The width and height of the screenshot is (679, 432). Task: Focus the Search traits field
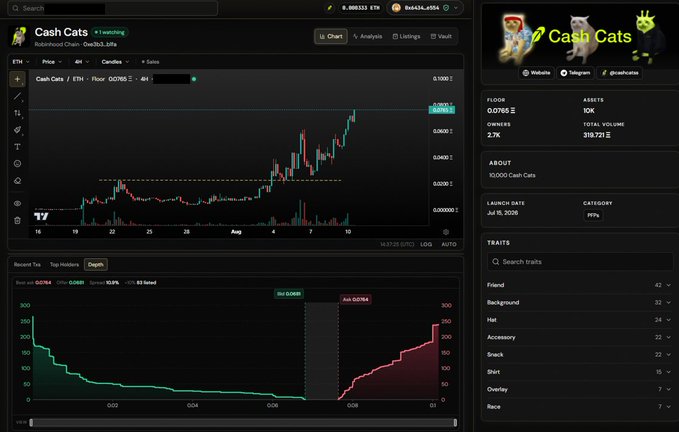tap(580, 262)
